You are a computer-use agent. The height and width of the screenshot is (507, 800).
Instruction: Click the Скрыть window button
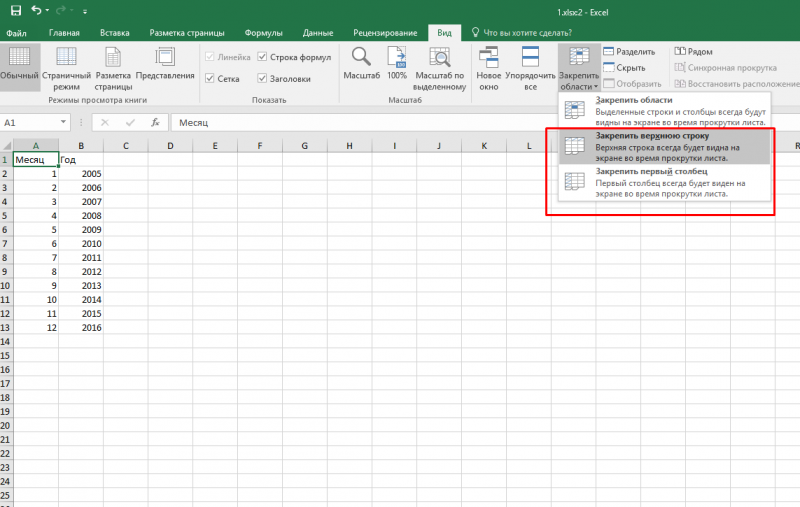[x=624, y=67]
